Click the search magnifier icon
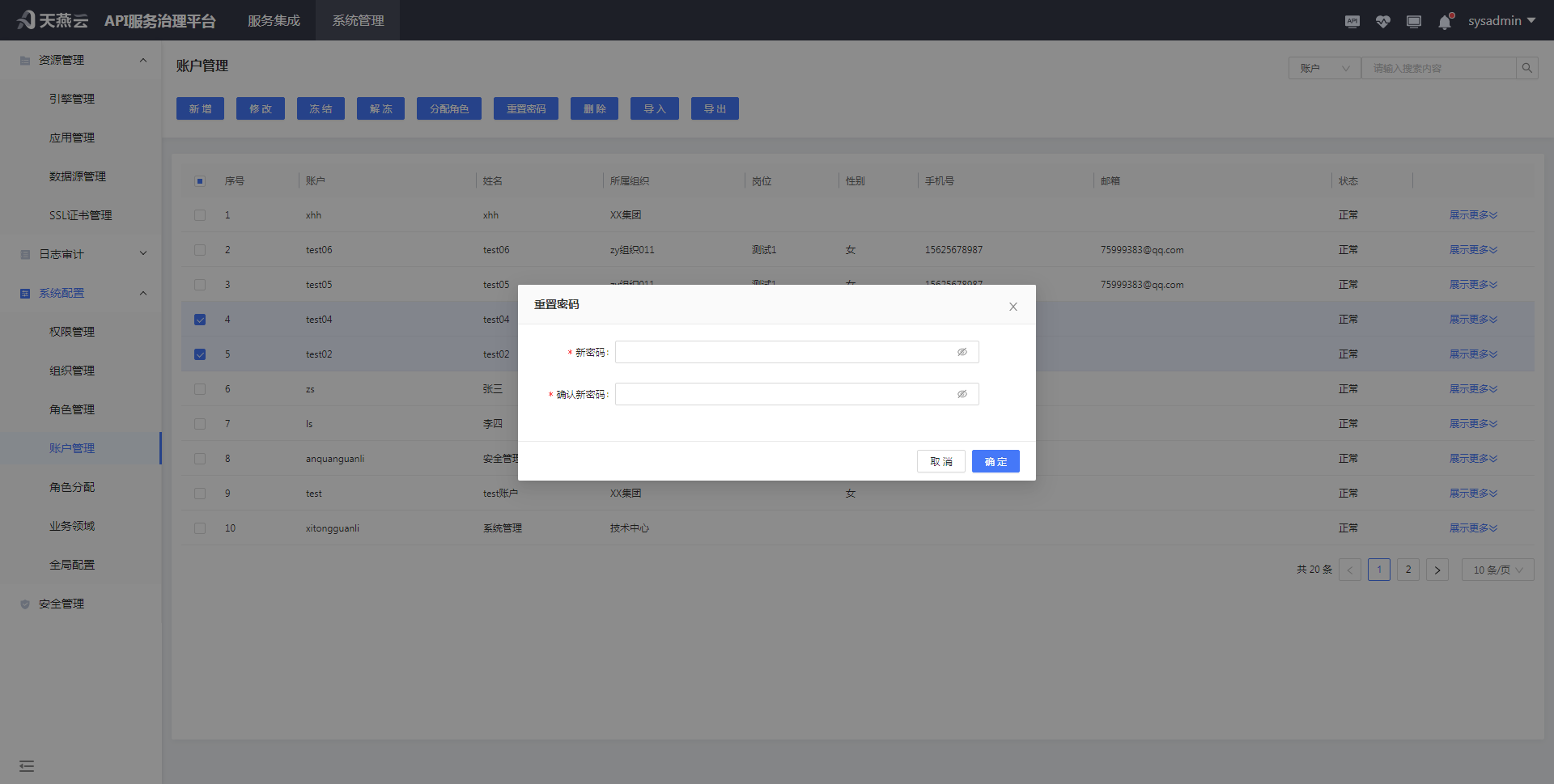 pos(1526,67)
